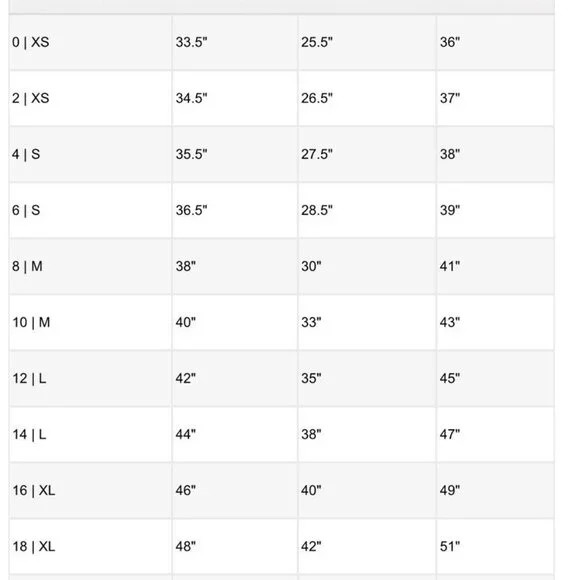Click the 38" value in 4 | S row
The height and width of the screenshot is (580, 580).
tap(450, 154)
